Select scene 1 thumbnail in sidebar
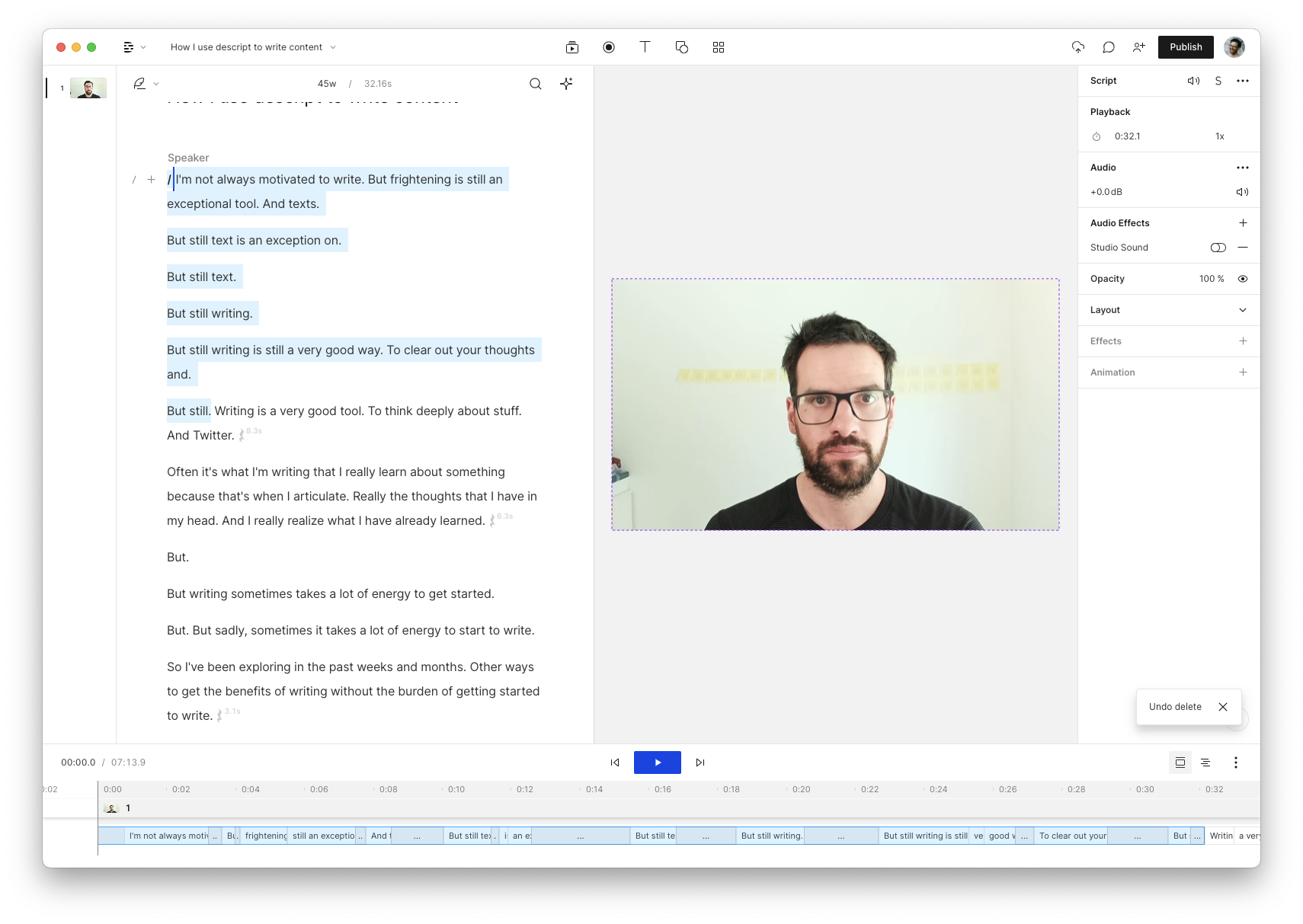 click(88, 88)
